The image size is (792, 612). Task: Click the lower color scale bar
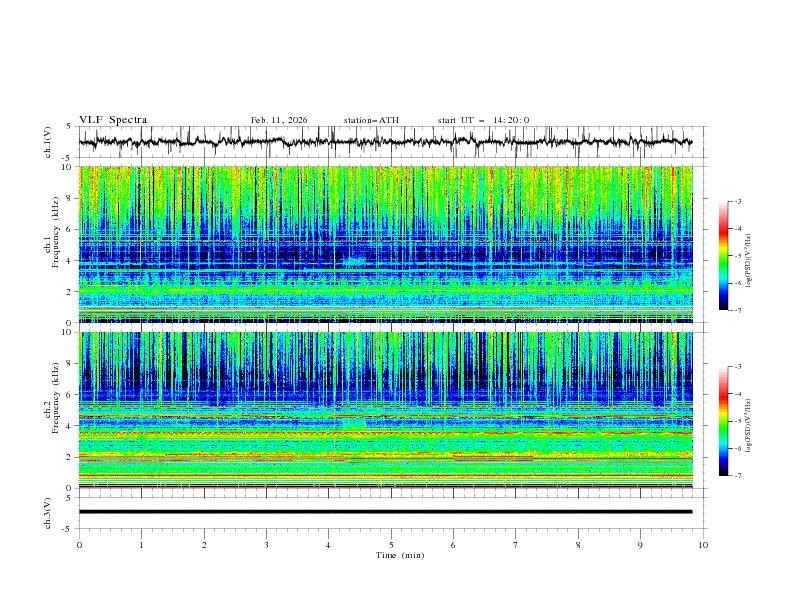(x=724, y=421)
